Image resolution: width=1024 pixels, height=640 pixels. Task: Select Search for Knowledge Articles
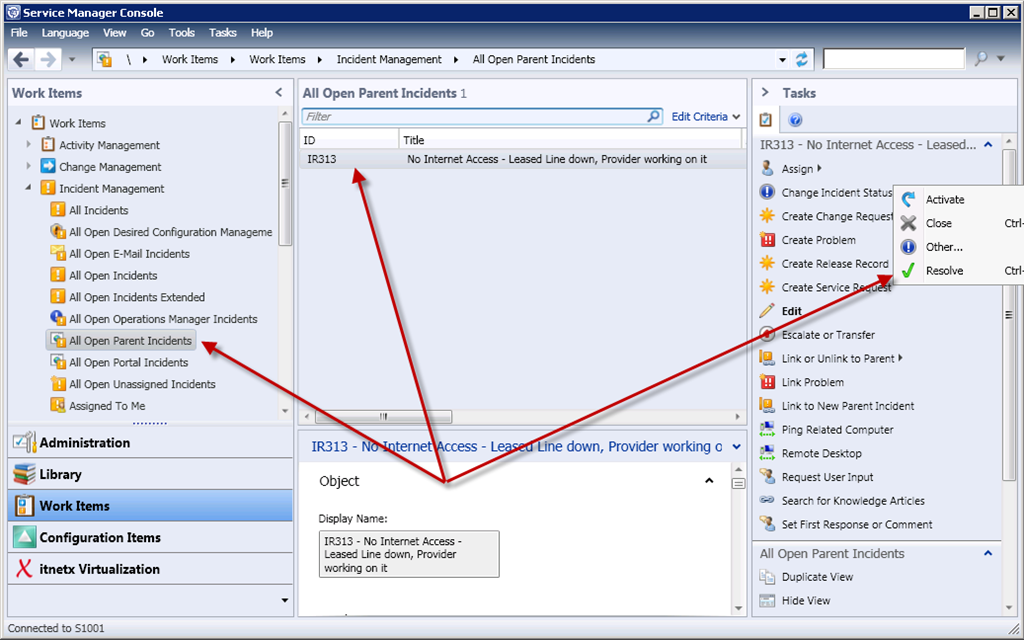853,501
